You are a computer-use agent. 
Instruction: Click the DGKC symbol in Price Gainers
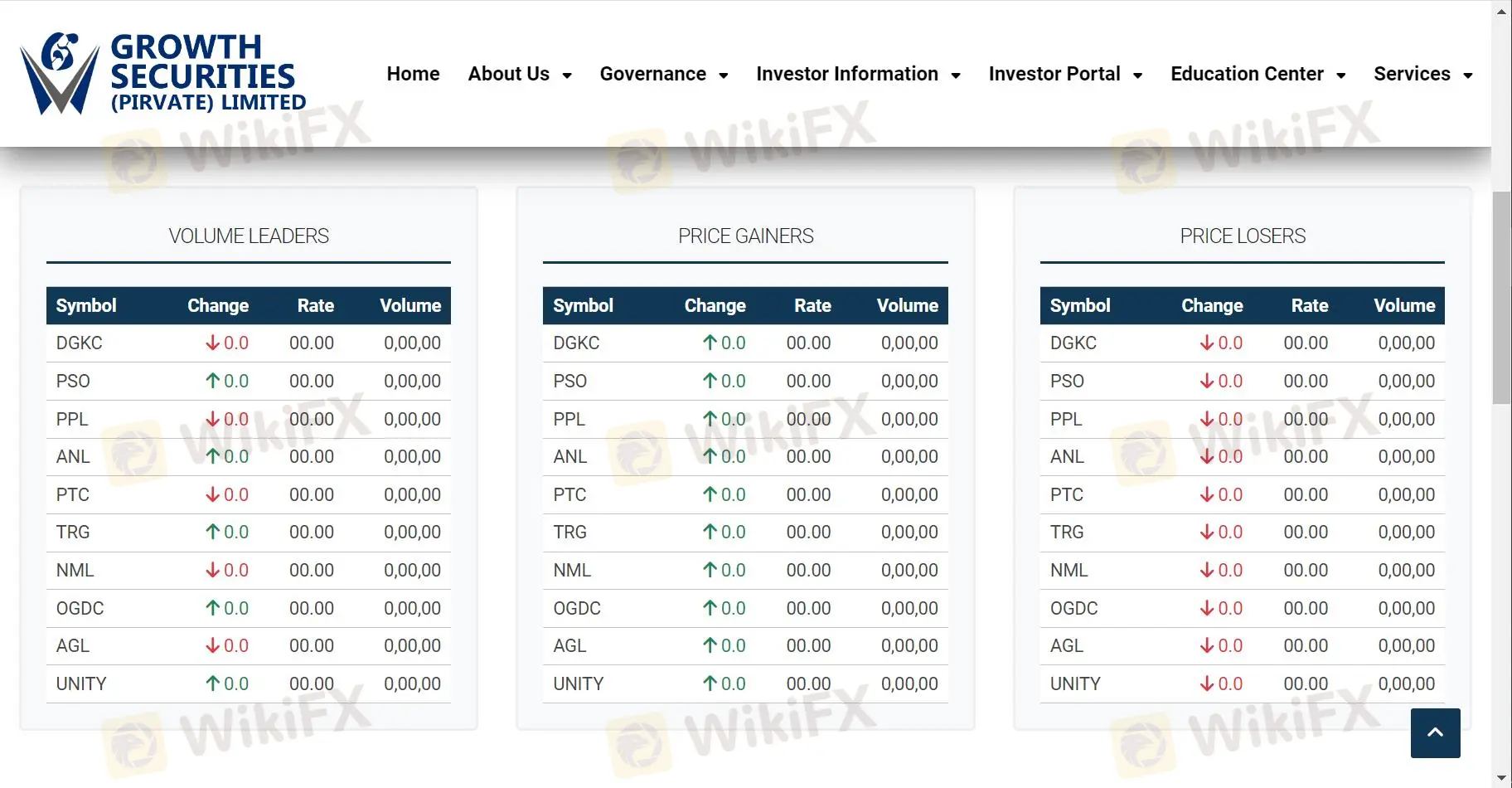coord(576,343)
